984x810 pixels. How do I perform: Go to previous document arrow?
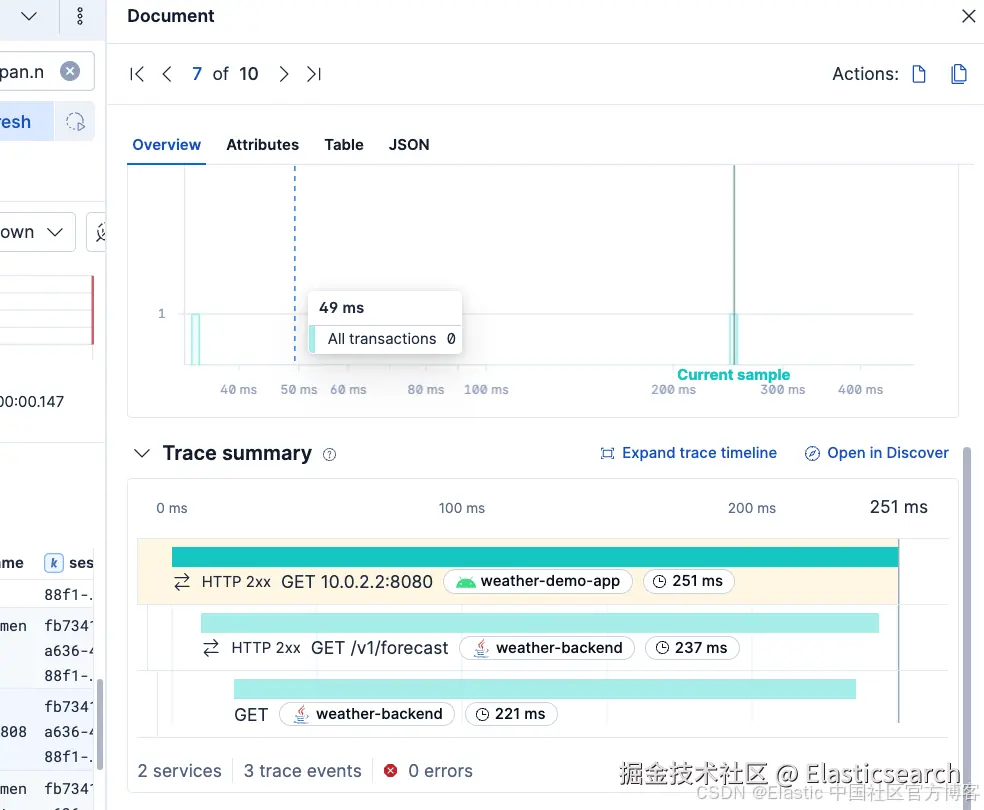click(x=167, y=74)
